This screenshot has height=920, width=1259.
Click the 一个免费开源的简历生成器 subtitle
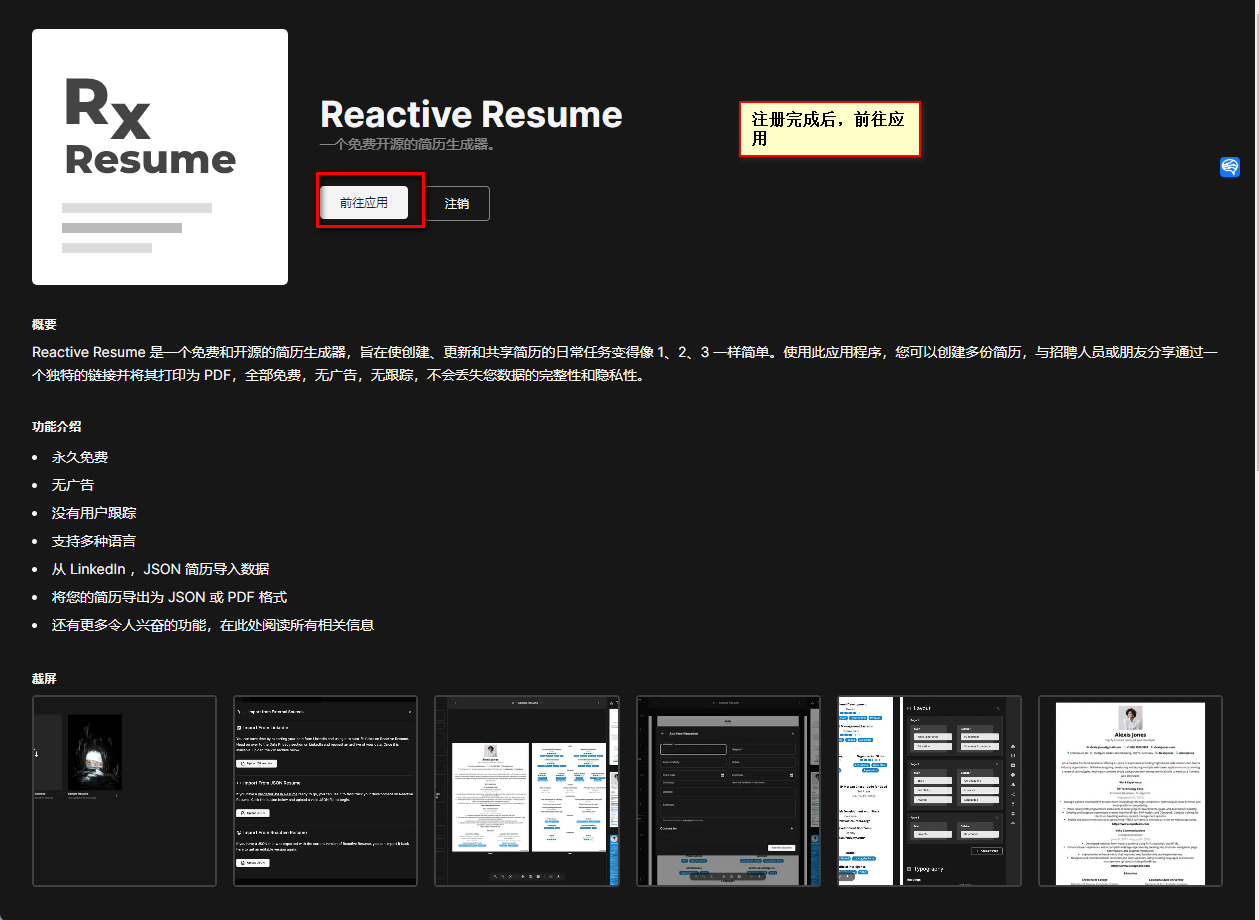pyautogui.click(x=408, y=144)
